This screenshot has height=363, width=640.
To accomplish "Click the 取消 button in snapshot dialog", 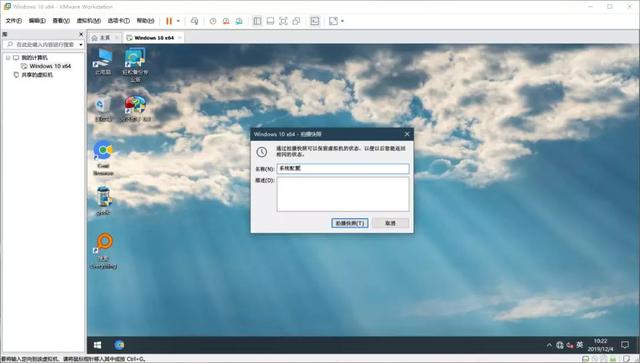I will click(390, 223).
